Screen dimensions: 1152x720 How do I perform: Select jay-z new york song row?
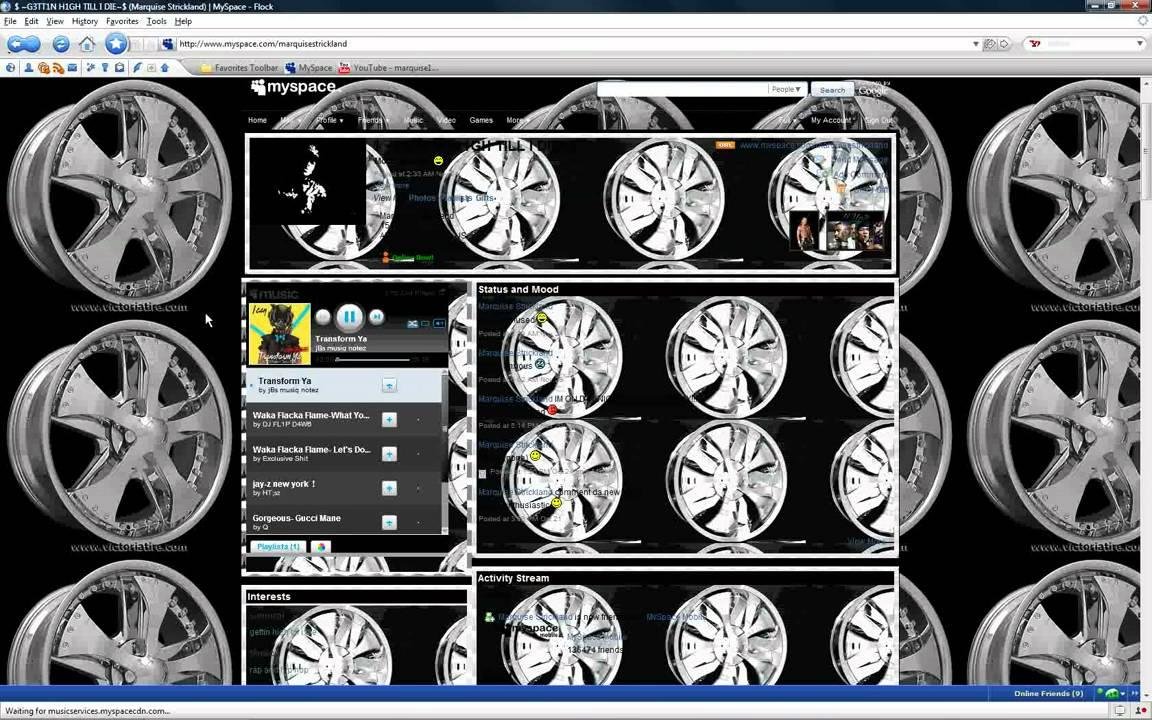[x=344, y=488]
